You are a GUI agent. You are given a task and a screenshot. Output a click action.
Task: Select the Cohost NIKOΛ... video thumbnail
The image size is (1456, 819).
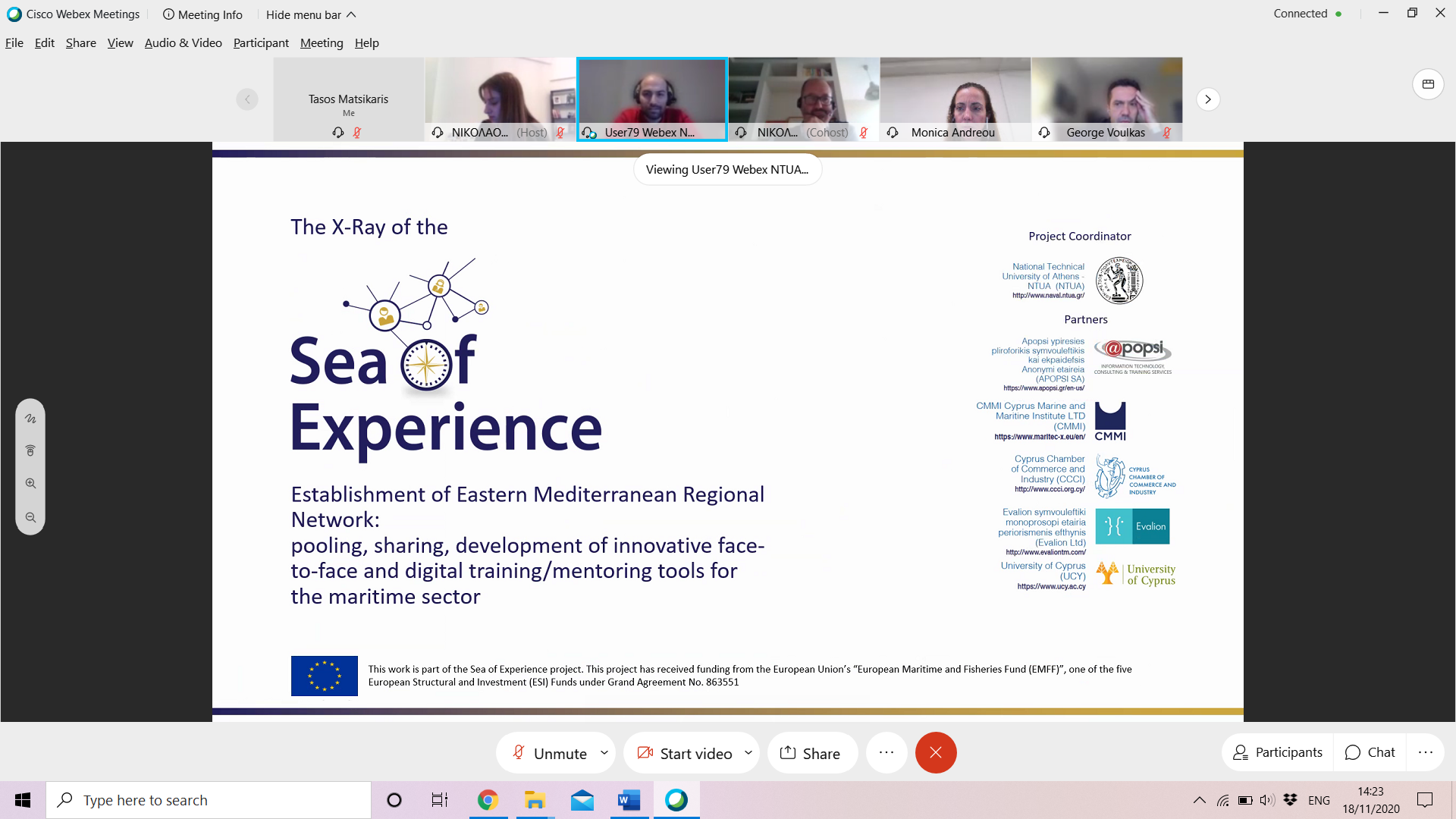tap(803, 99)
